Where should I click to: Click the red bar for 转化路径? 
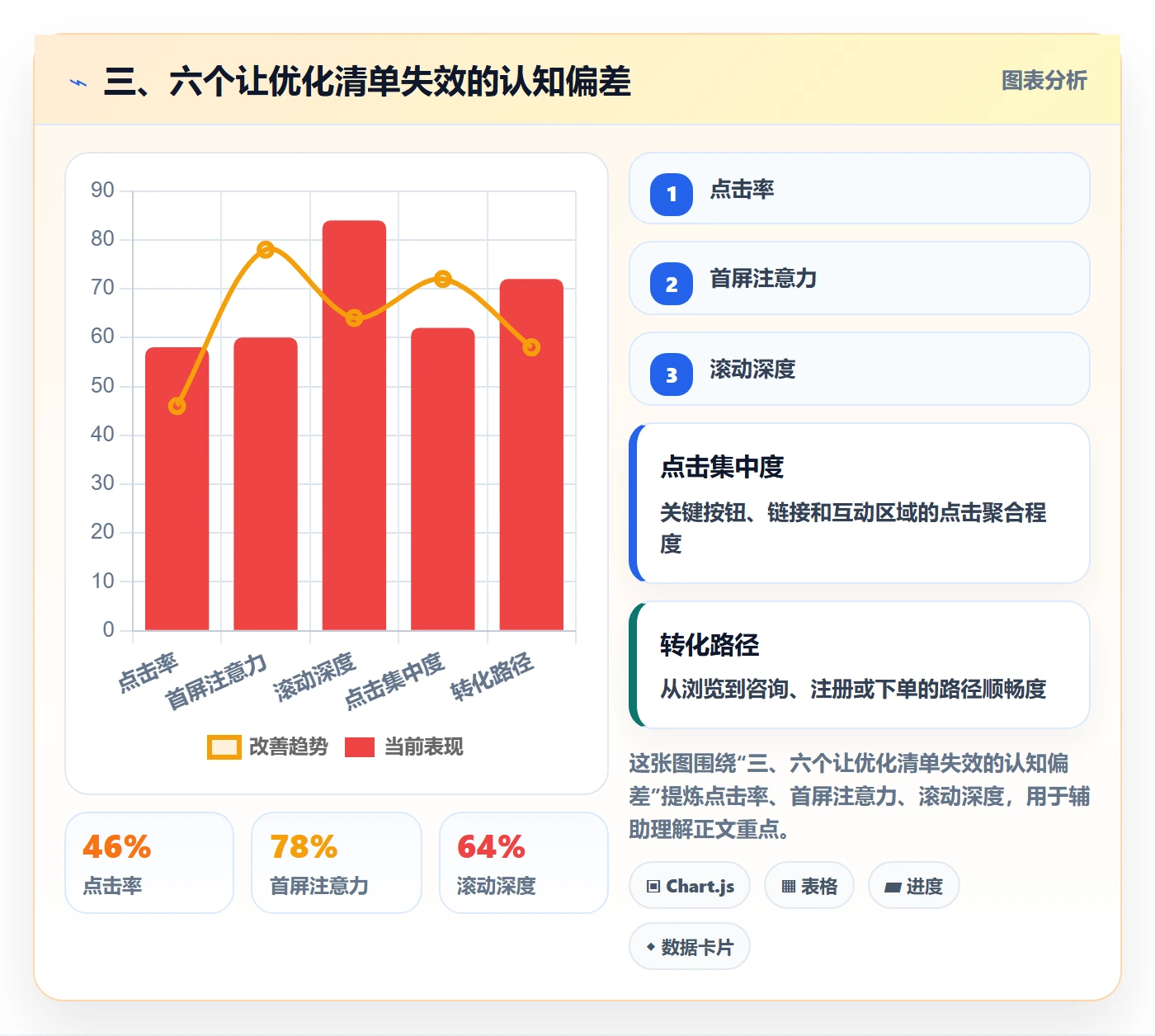(x=531, y=454)
